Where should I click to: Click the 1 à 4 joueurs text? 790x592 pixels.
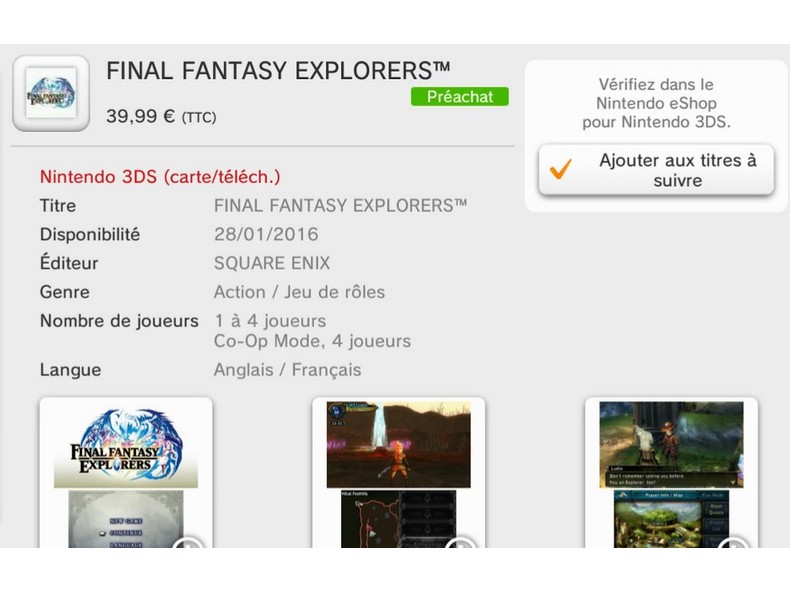(x=270, y=321)
